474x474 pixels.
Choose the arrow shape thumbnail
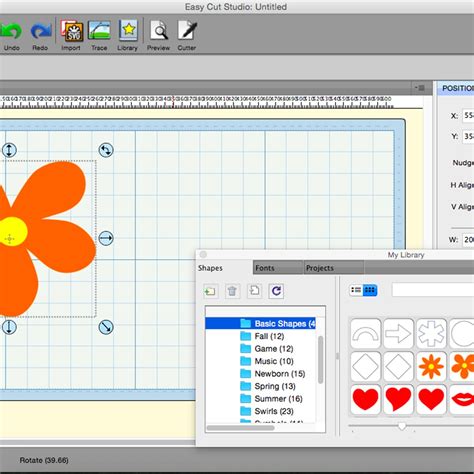coord(398,333)
